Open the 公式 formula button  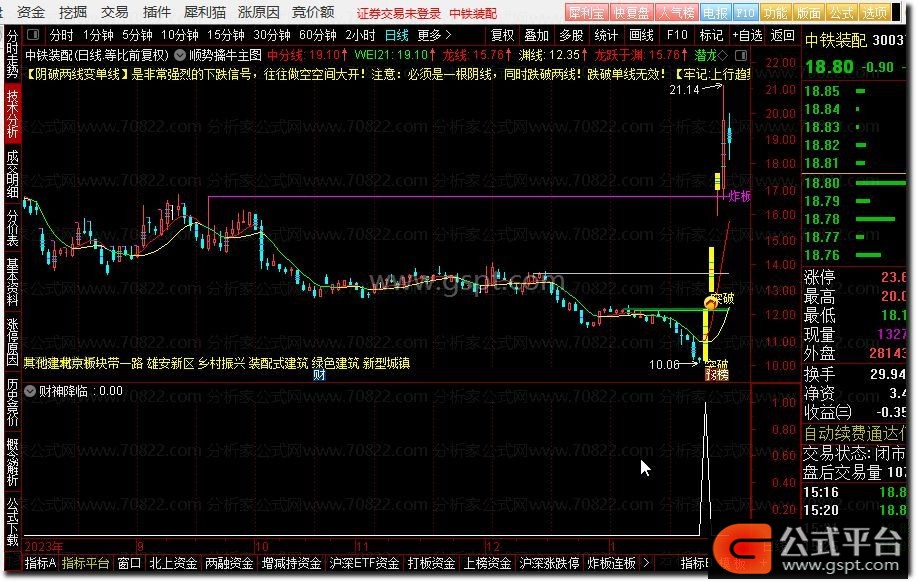coord(842,12)
